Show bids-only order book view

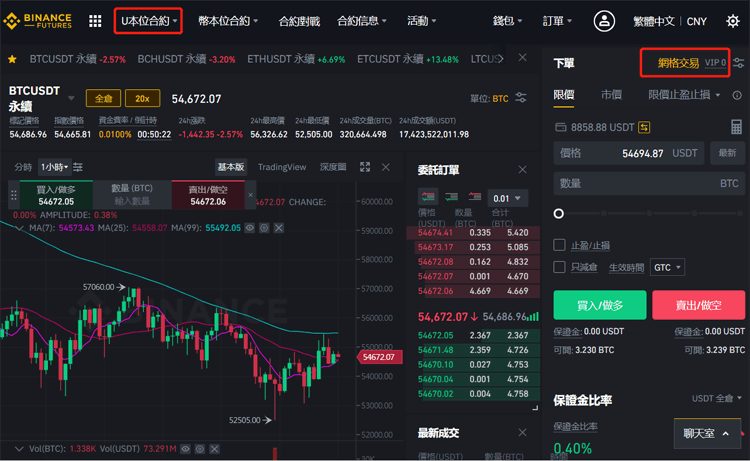pyautogui.click(x=451, y=197)
